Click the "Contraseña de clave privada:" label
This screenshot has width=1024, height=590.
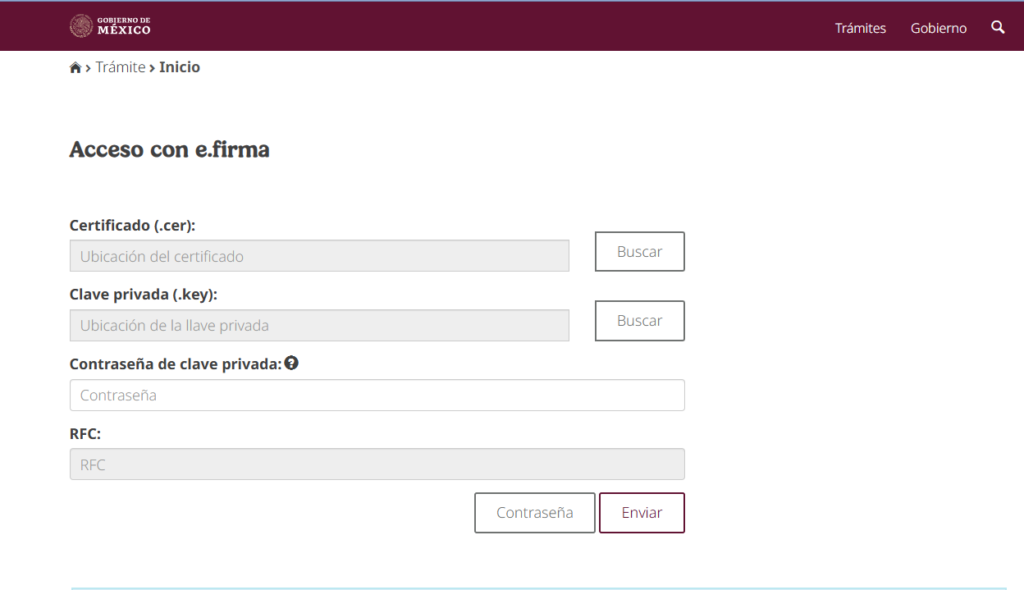(x=175, y=364)
